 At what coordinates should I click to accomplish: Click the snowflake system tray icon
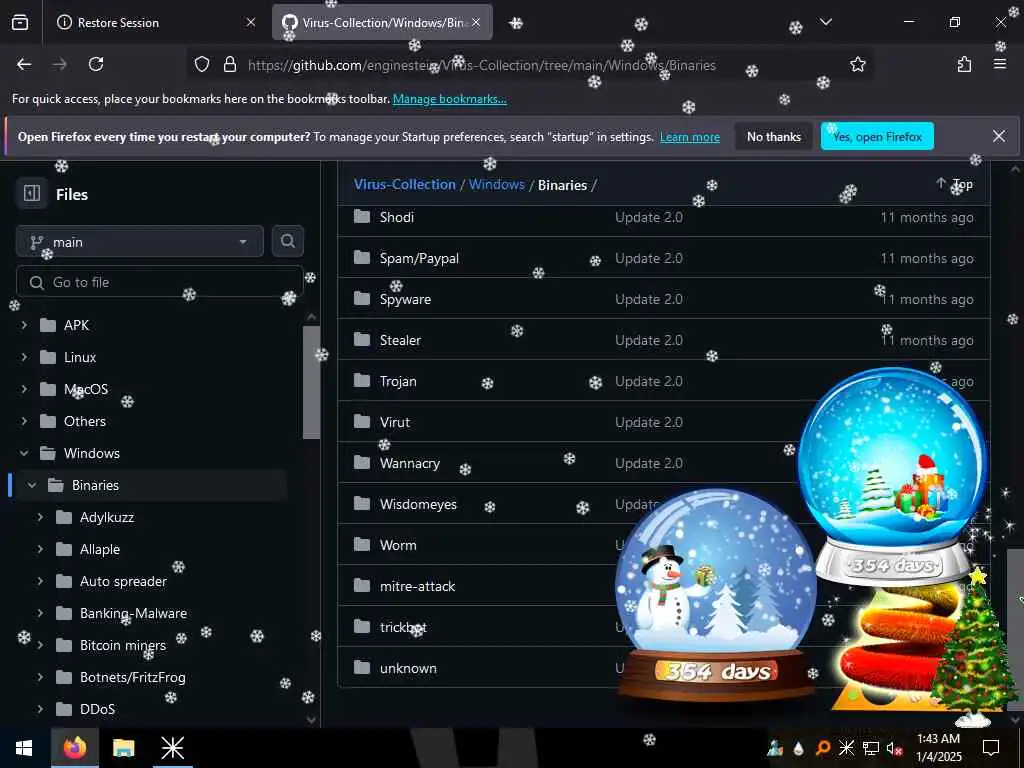[x=846, y=748]
